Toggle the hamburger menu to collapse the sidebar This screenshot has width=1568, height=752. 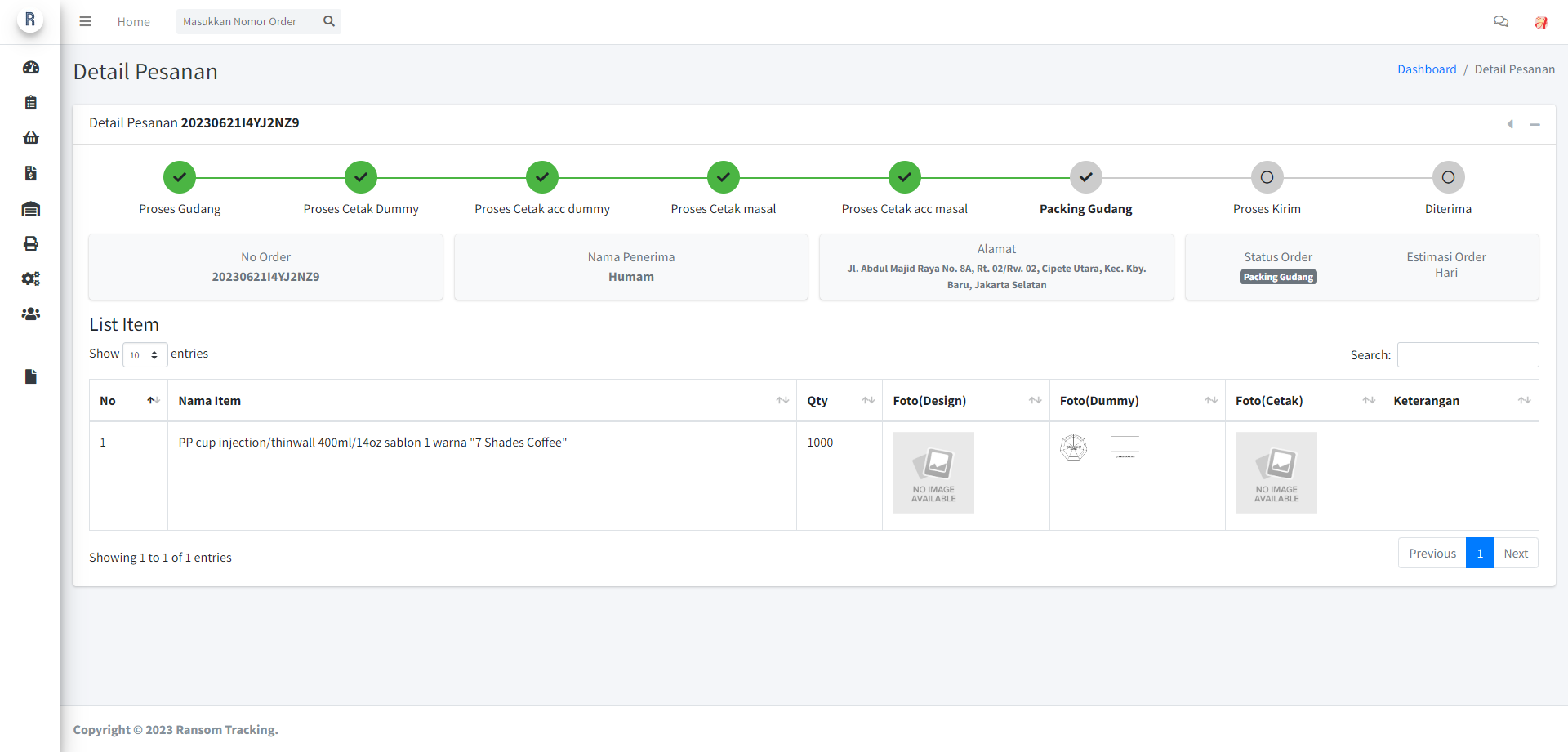[x=85, y=21]
